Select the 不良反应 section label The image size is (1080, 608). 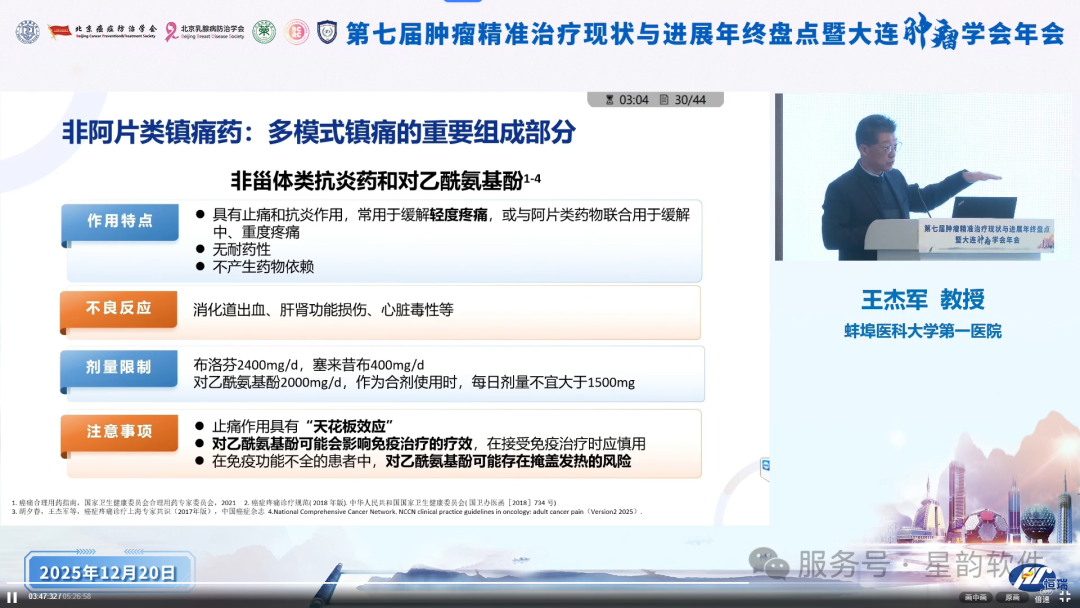[119, 310]
